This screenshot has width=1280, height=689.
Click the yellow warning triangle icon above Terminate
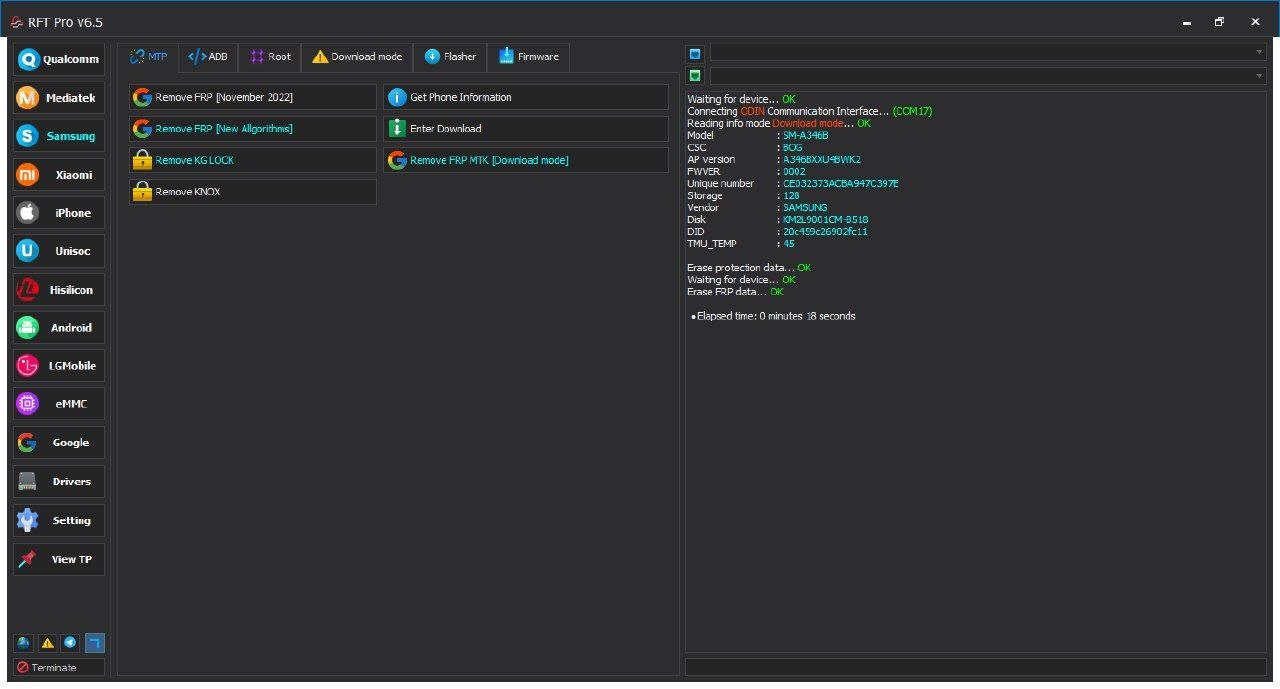(x=47, y=643)
